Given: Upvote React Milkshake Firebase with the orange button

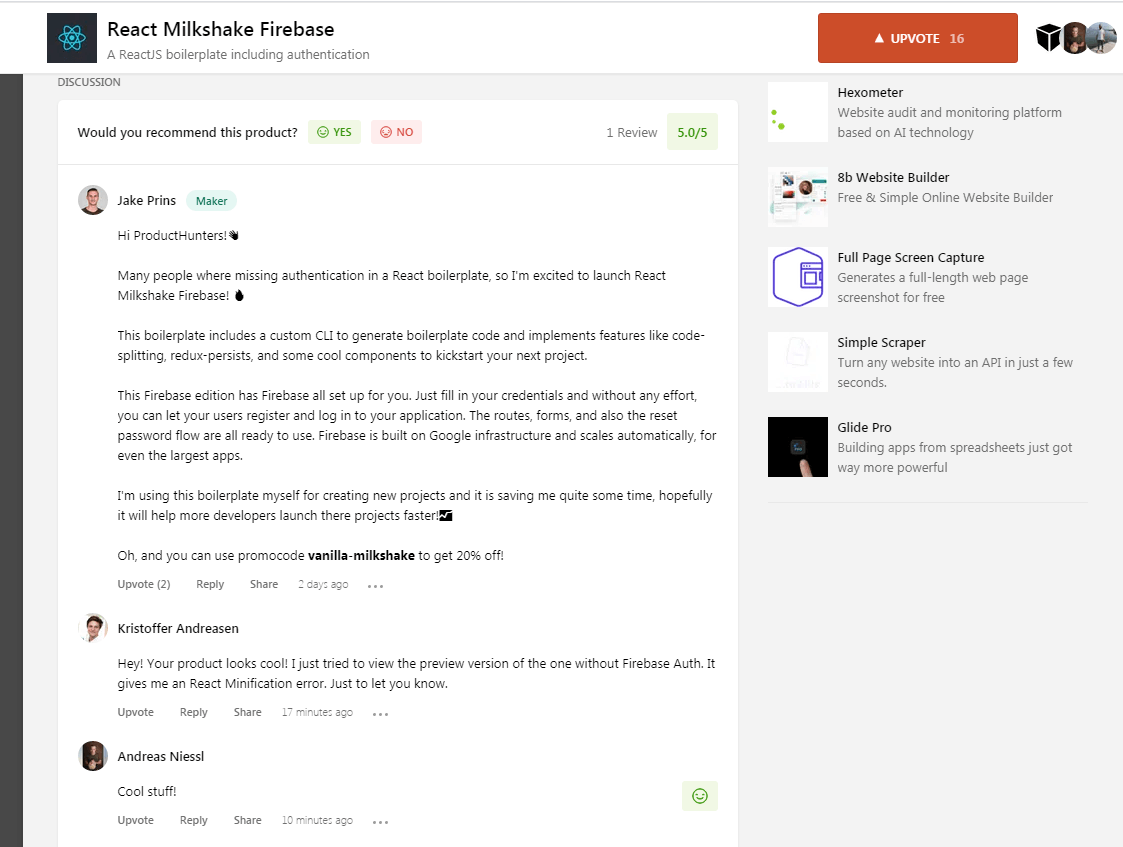Looking at the screenshot, I should [917, 38].
